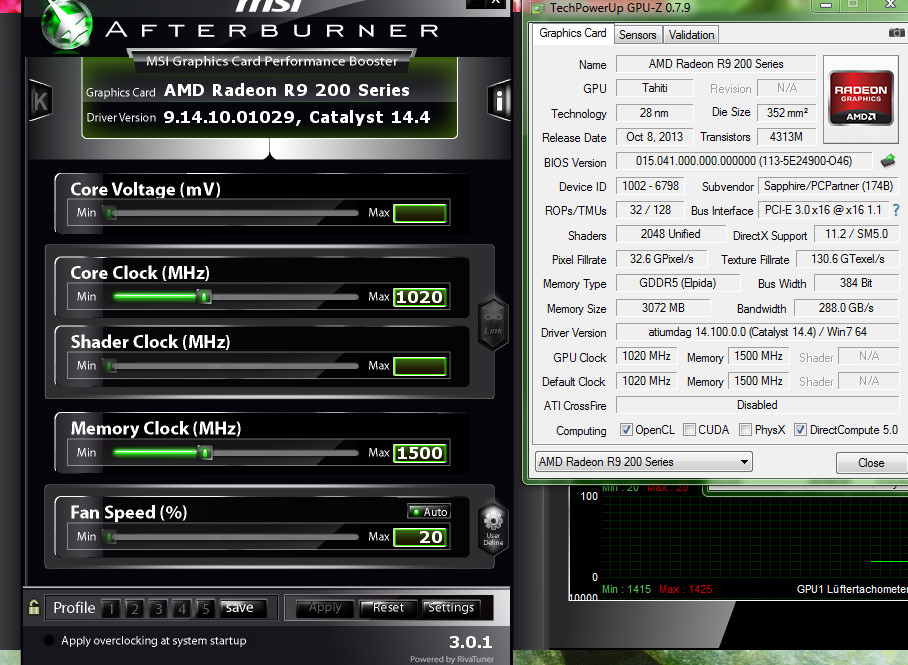Click the GPU1 Lüftertachometer graph label
The height and width of the screenshot is (665, 908).
[852, 589]
